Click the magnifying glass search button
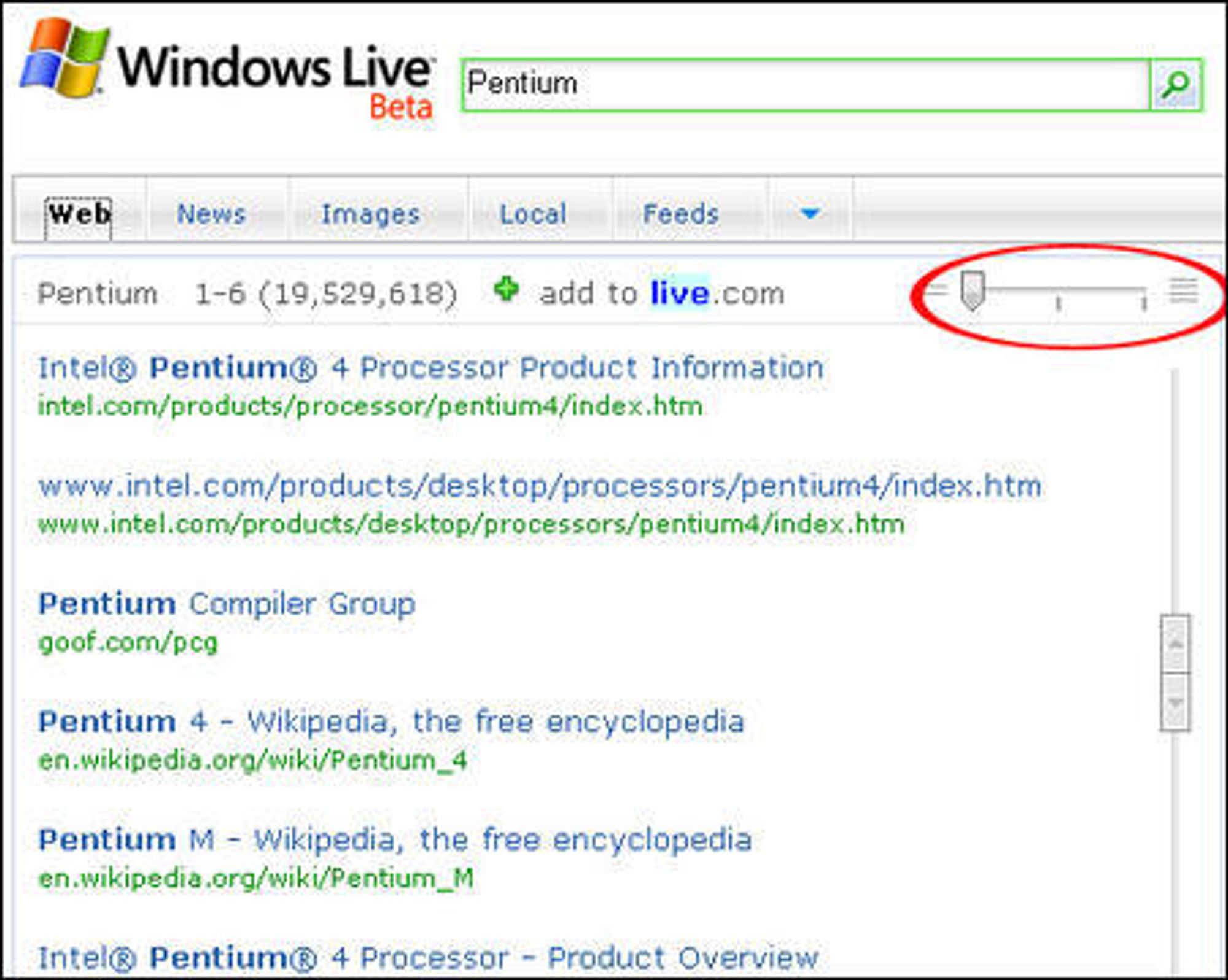 coord(1175,85)
